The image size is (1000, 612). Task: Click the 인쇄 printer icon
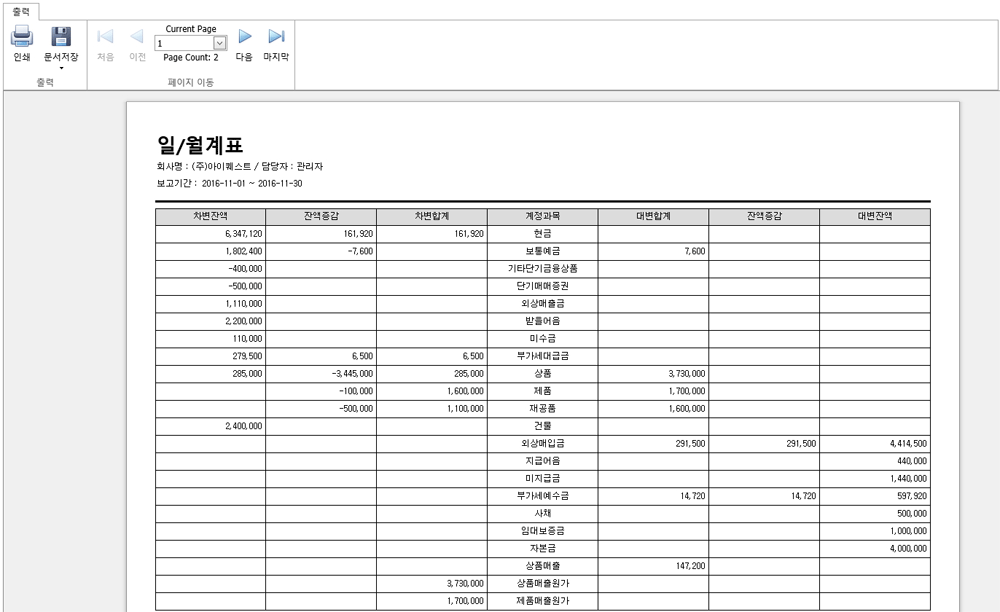tap(22, 38)
